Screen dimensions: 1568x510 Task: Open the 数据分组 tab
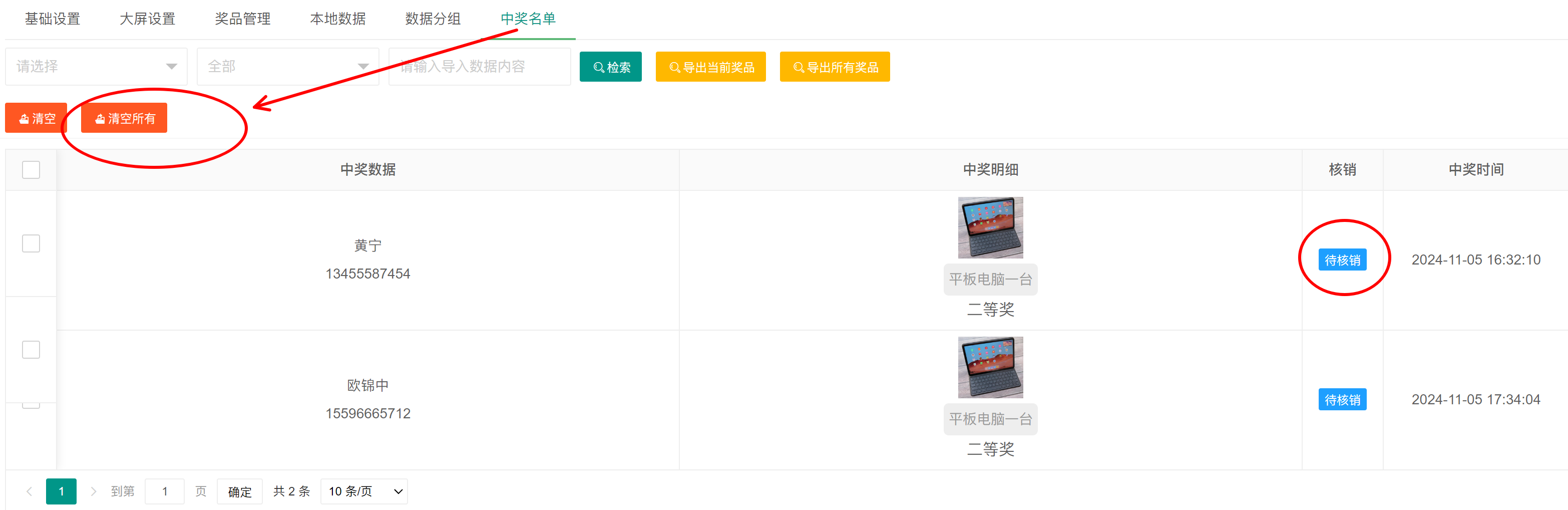pyautogui.click(x=433, y=19)
